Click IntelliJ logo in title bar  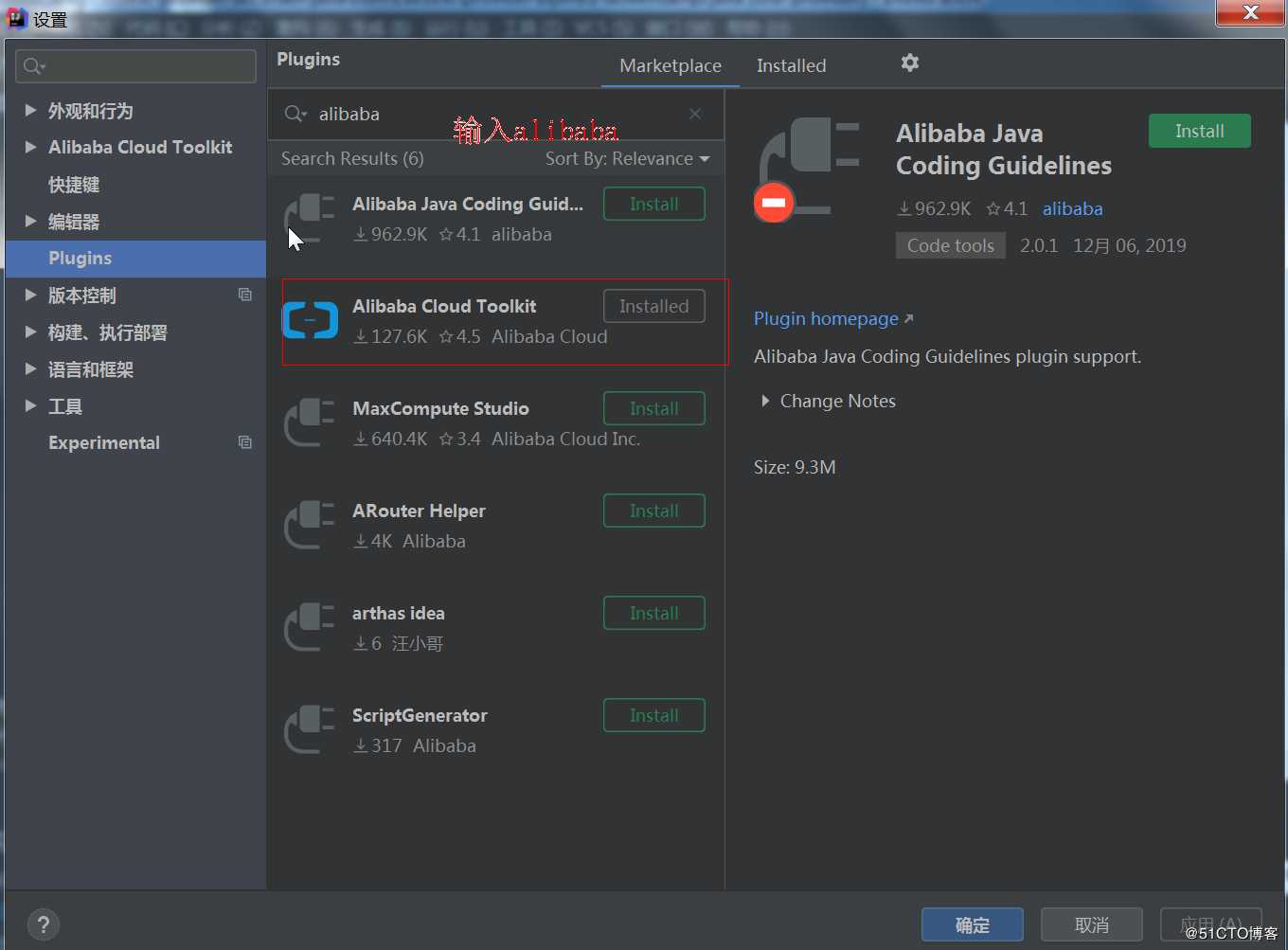point(16,18)
